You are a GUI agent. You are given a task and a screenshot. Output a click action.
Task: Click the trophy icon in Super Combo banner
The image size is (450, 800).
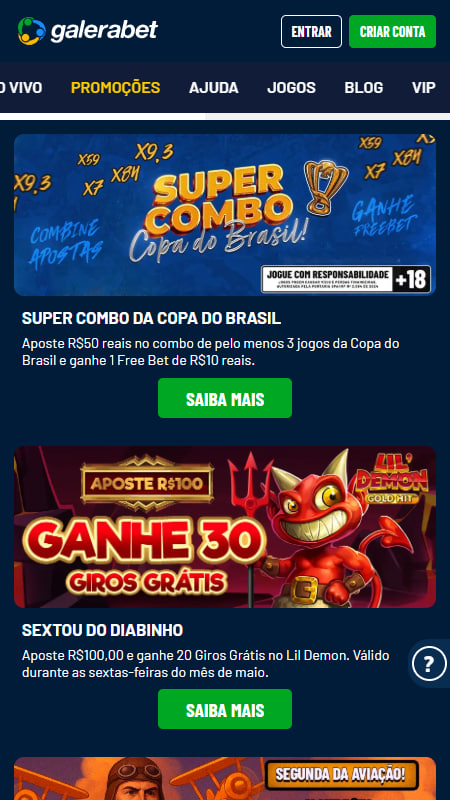click(x=326, y=185)
